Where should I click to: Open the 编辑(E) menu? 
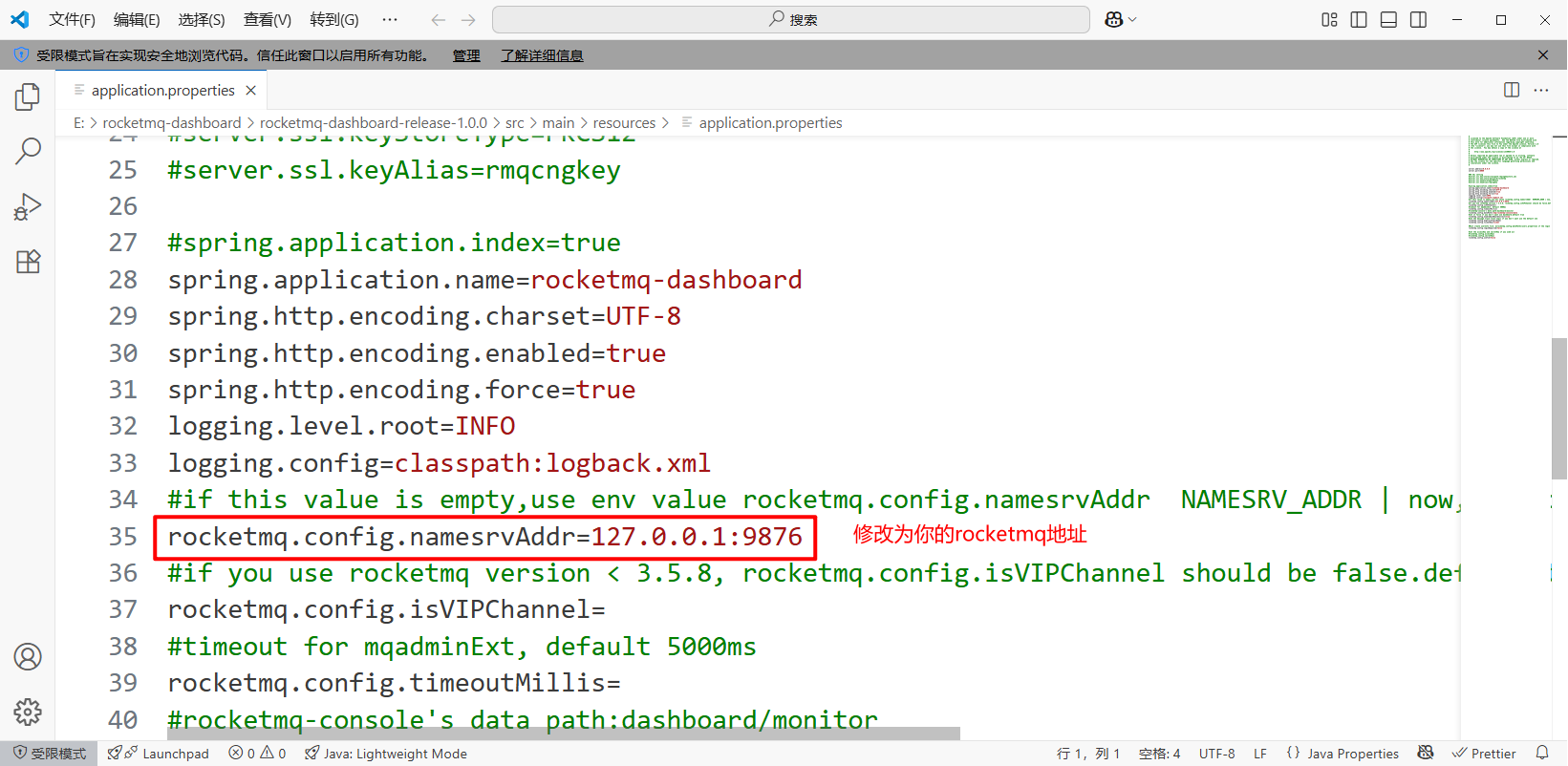(x=137, y=19)
